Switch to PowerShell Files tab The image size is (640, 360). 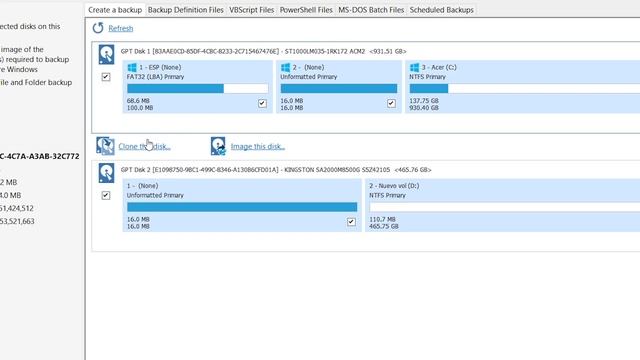click(x=306, y=10)
